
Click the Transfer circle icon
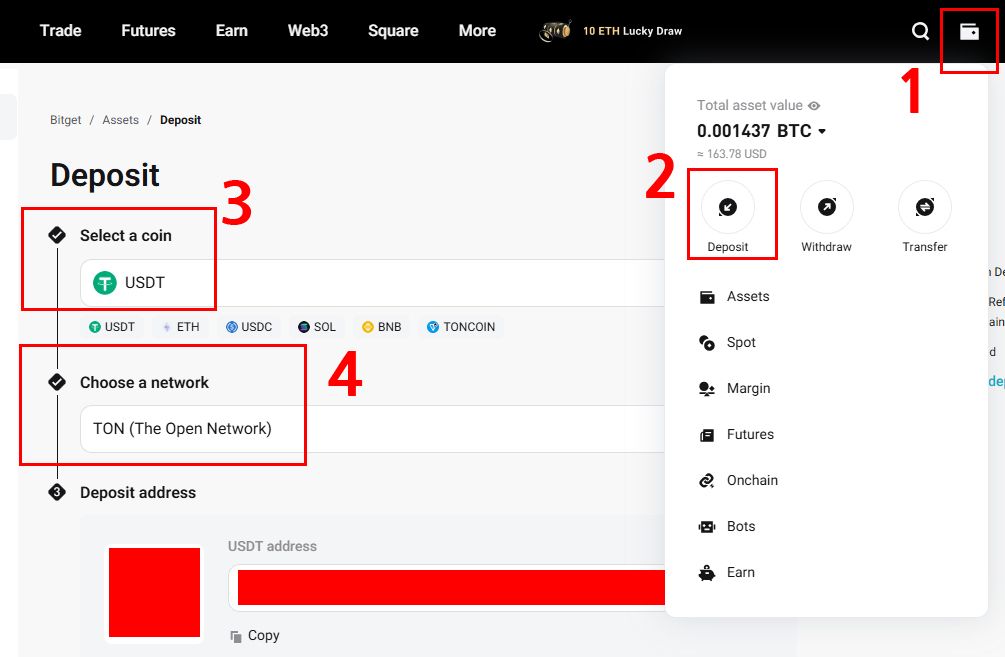924,207
